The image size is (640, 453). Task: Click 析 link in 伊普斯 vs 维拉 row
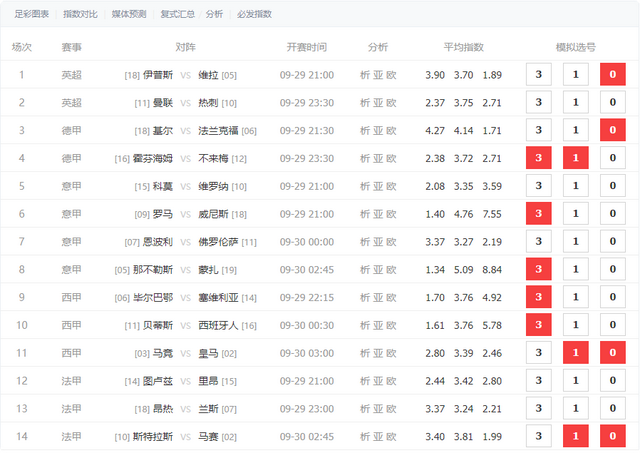point(365,75)
